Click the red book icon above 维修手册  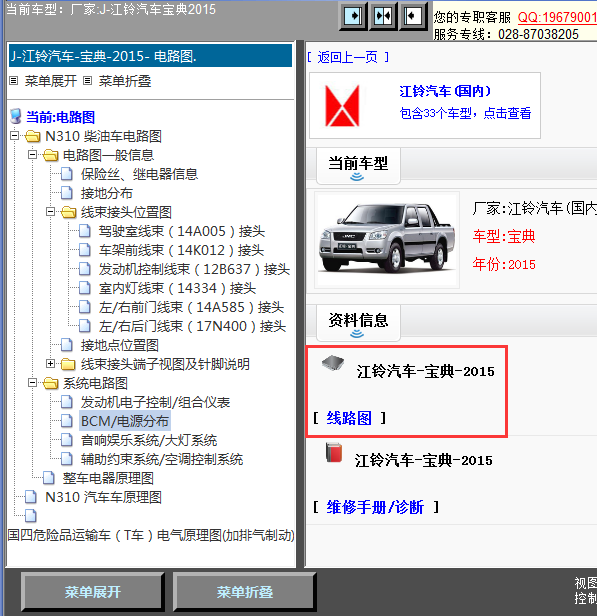334,452
